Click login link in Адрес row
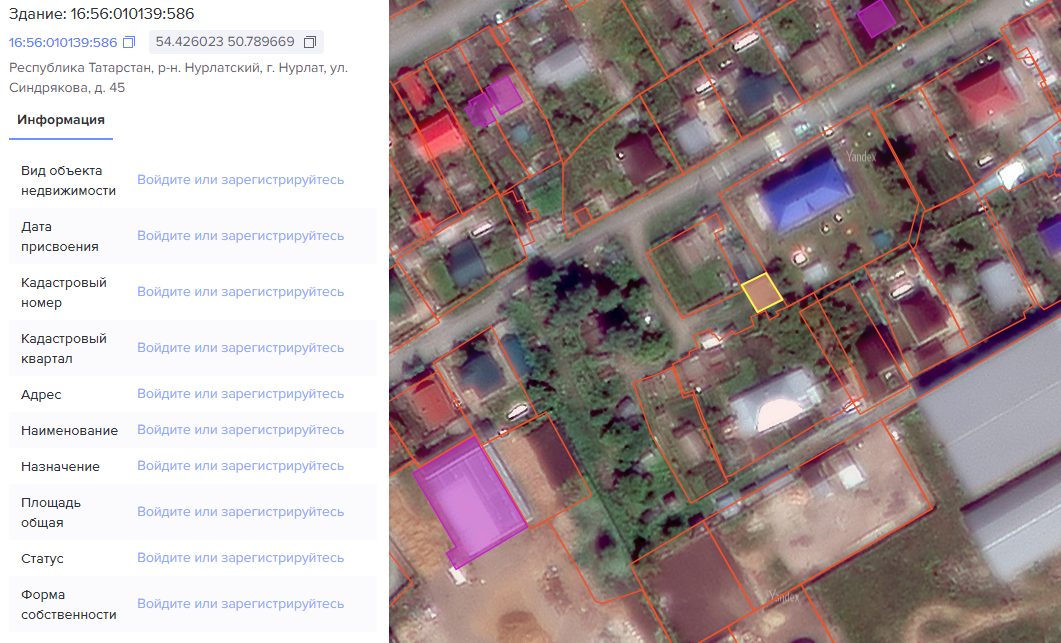Image resolution: width=1061 pixels, height=643 pixels. click(240, 394)
